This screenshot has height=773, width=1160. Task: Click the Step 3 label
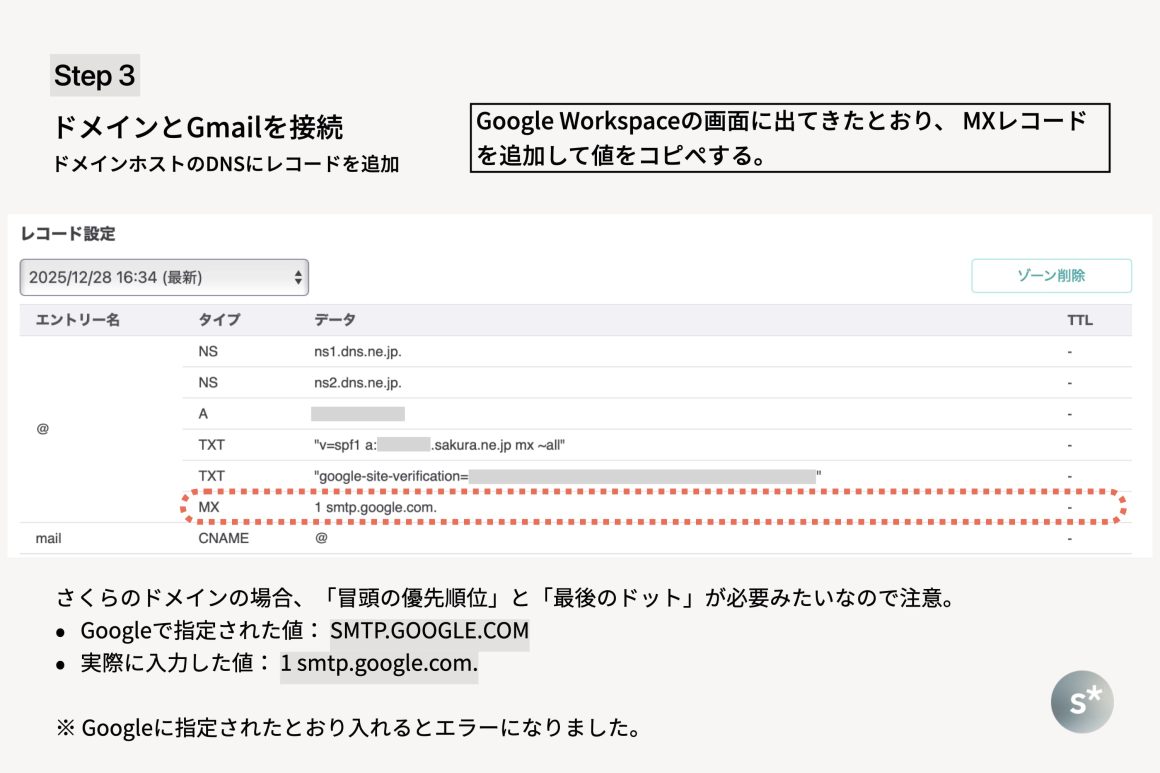[x=94, y=75]
